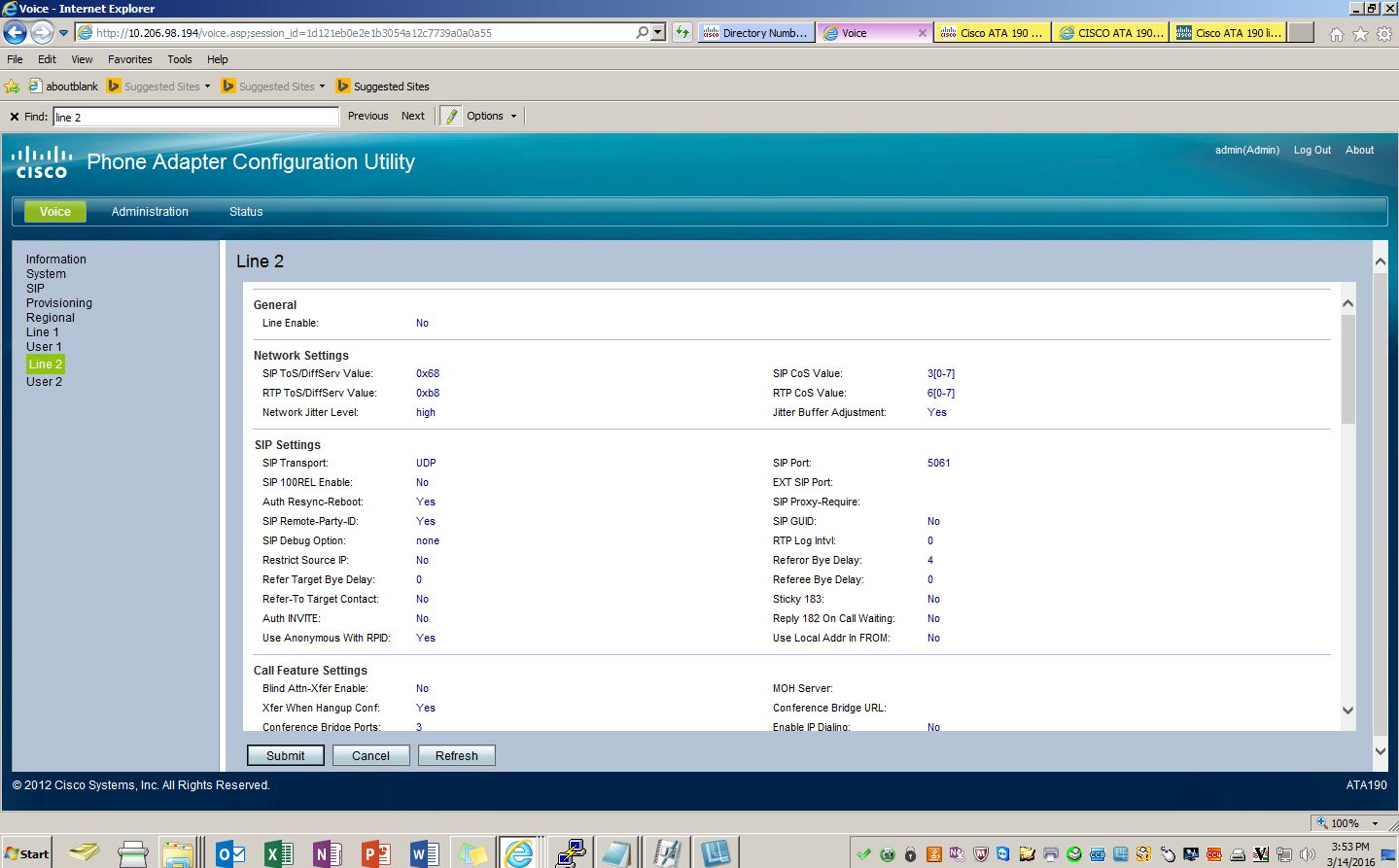Click the Internet Explorer taskbar icon
Screen dimensions: 1399x868
(520, 852)
